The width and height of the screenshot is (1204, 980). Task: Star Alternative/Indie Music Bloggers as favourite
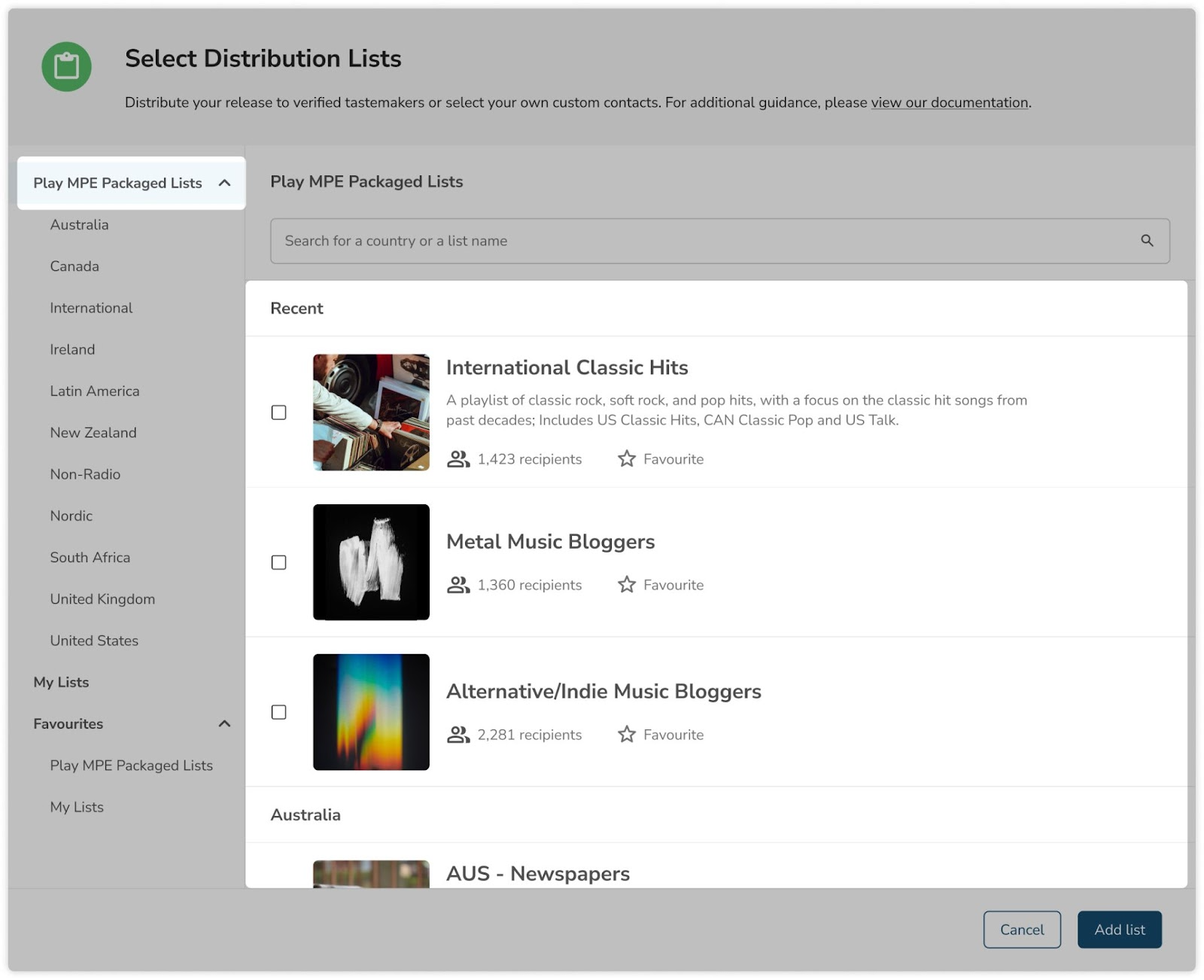[627, 734]
